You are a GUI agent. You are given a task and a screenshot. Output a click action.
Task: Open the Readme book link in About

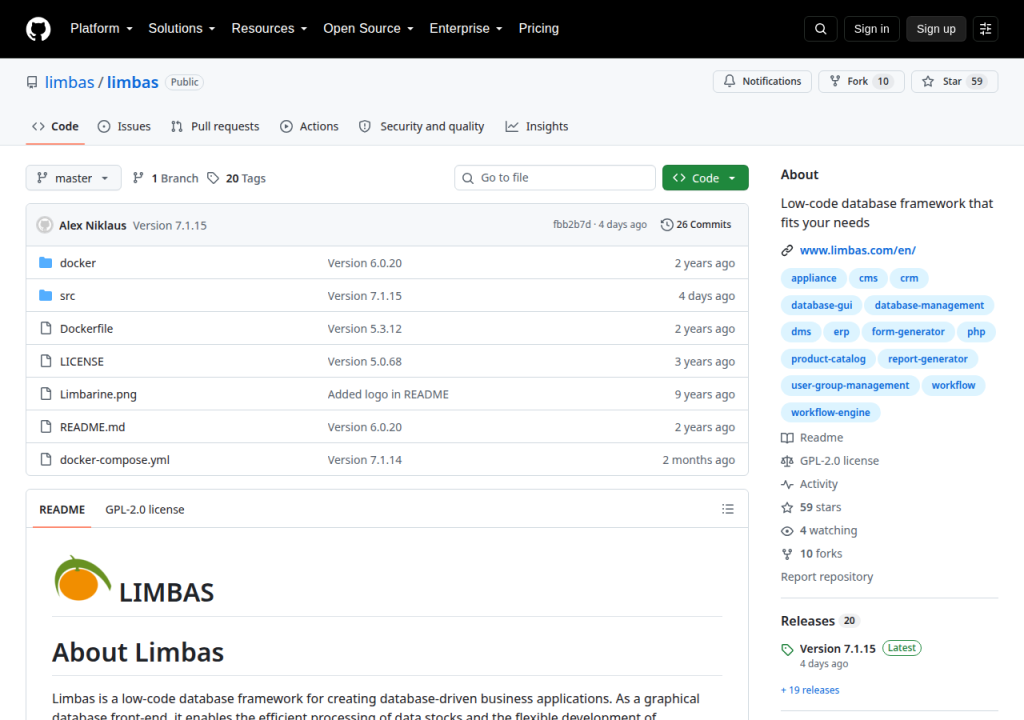pyautogui.click(x=812, y=437)
